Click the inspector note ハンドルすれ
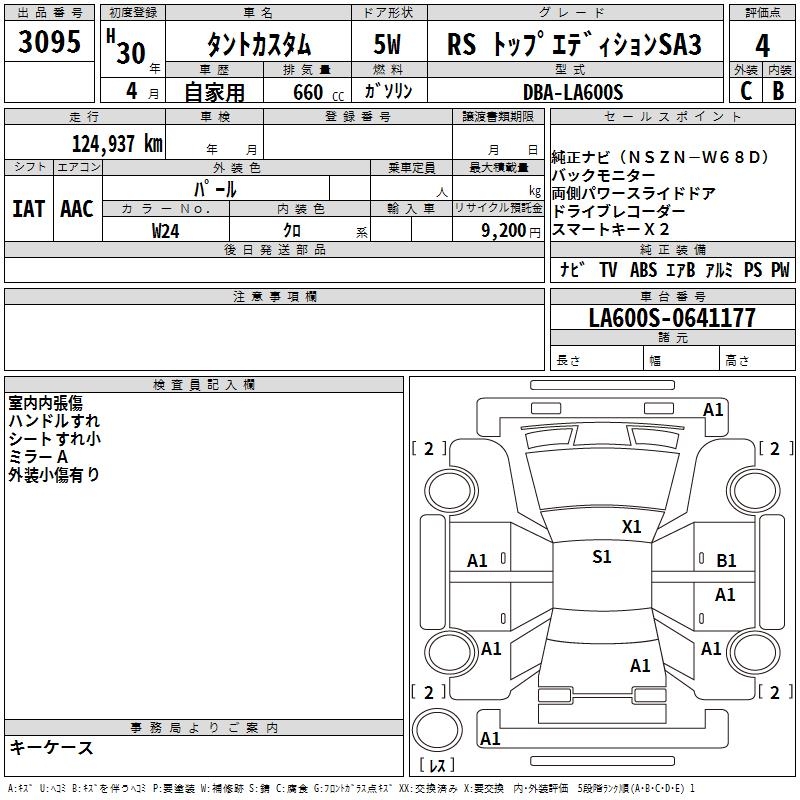Image resolution: width=800 pixels, height=800 pixels. point(54,421)
